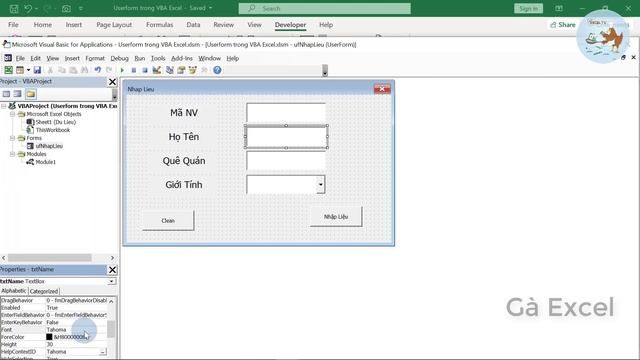
Task: Switch to Alphabetic properties tab
Action: 13,291
